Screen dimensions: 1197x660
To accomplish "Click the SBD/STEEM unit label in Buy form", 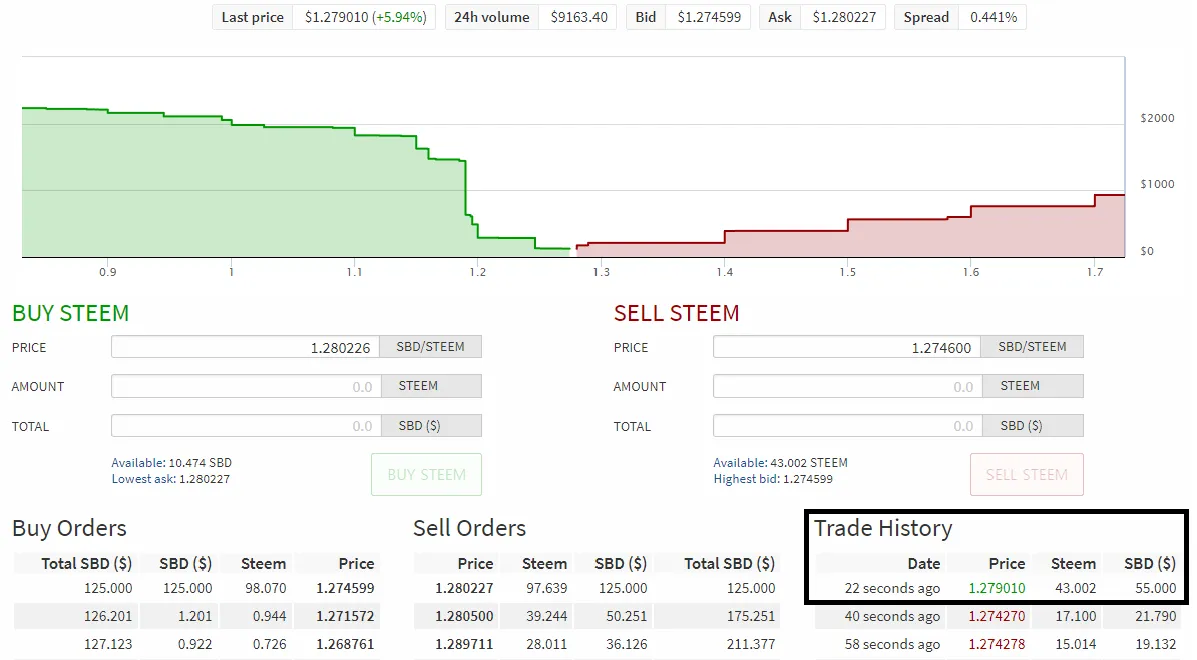I will [431, 346].
